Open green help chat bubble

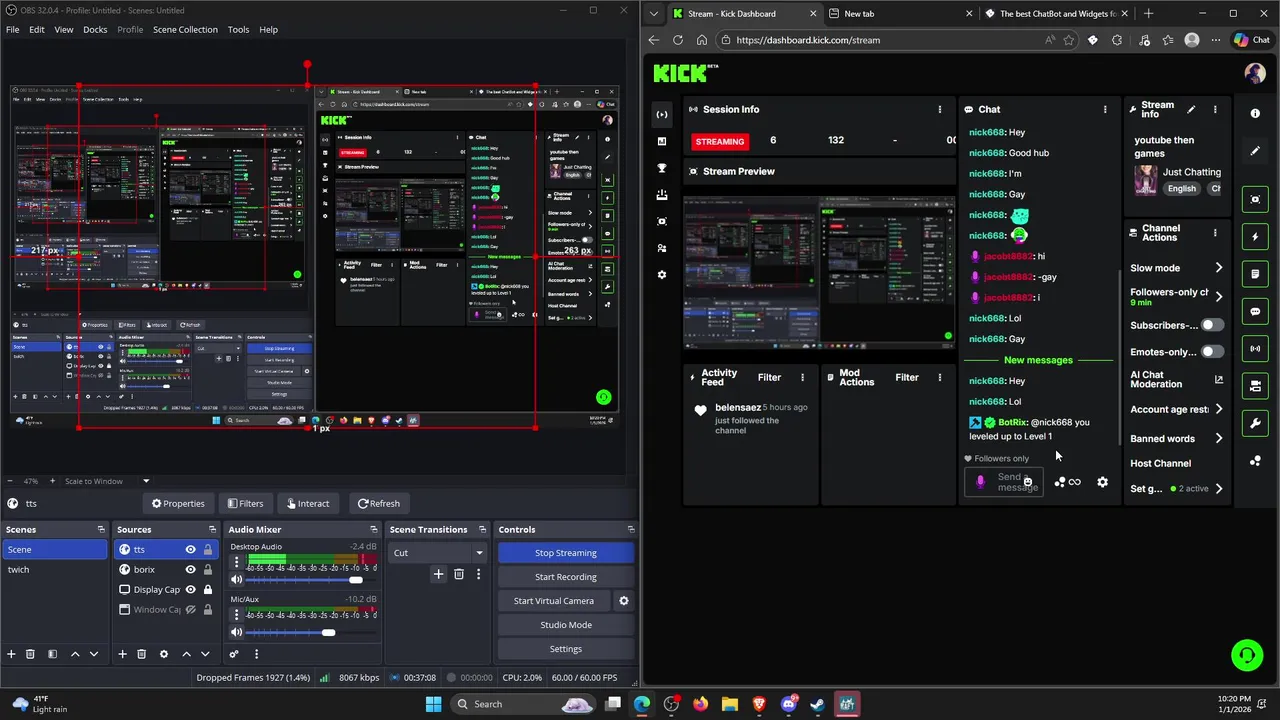click(x=1247, y=656)
